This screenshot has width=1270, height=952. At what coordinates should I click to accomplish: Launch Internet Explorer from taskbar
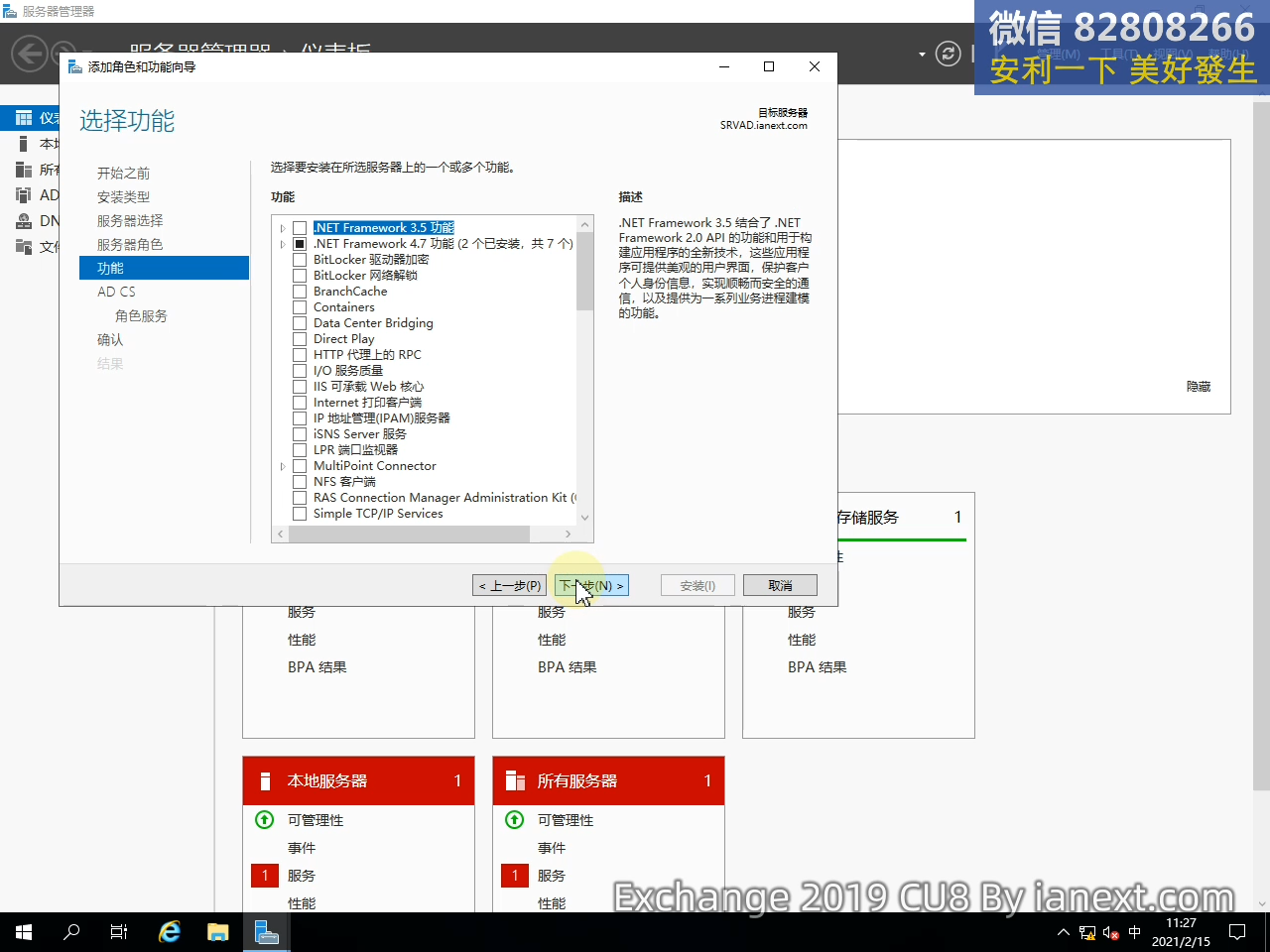click(x=170, y=932)
